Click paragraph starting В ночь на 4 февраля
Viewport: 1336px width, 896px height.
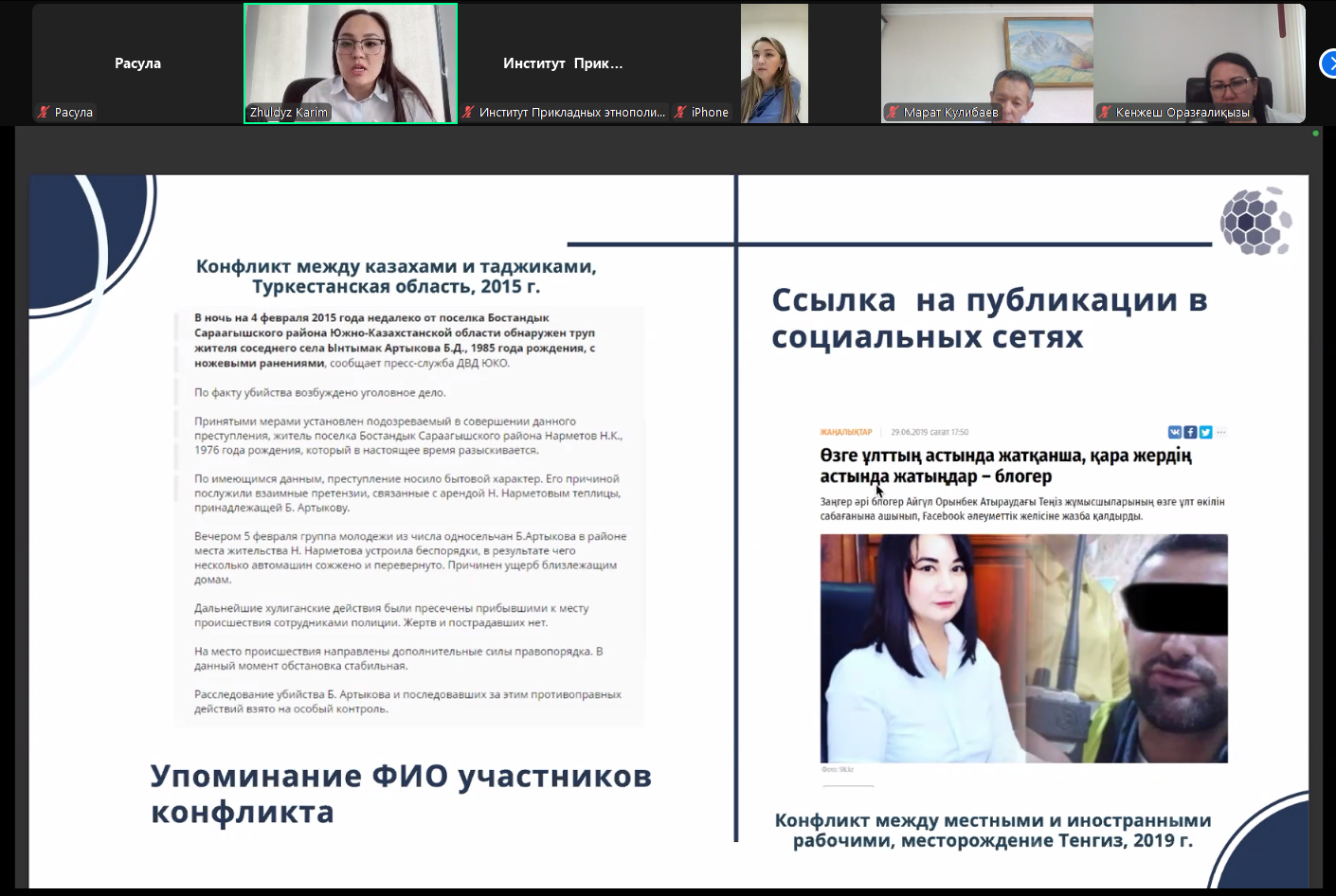395,340
